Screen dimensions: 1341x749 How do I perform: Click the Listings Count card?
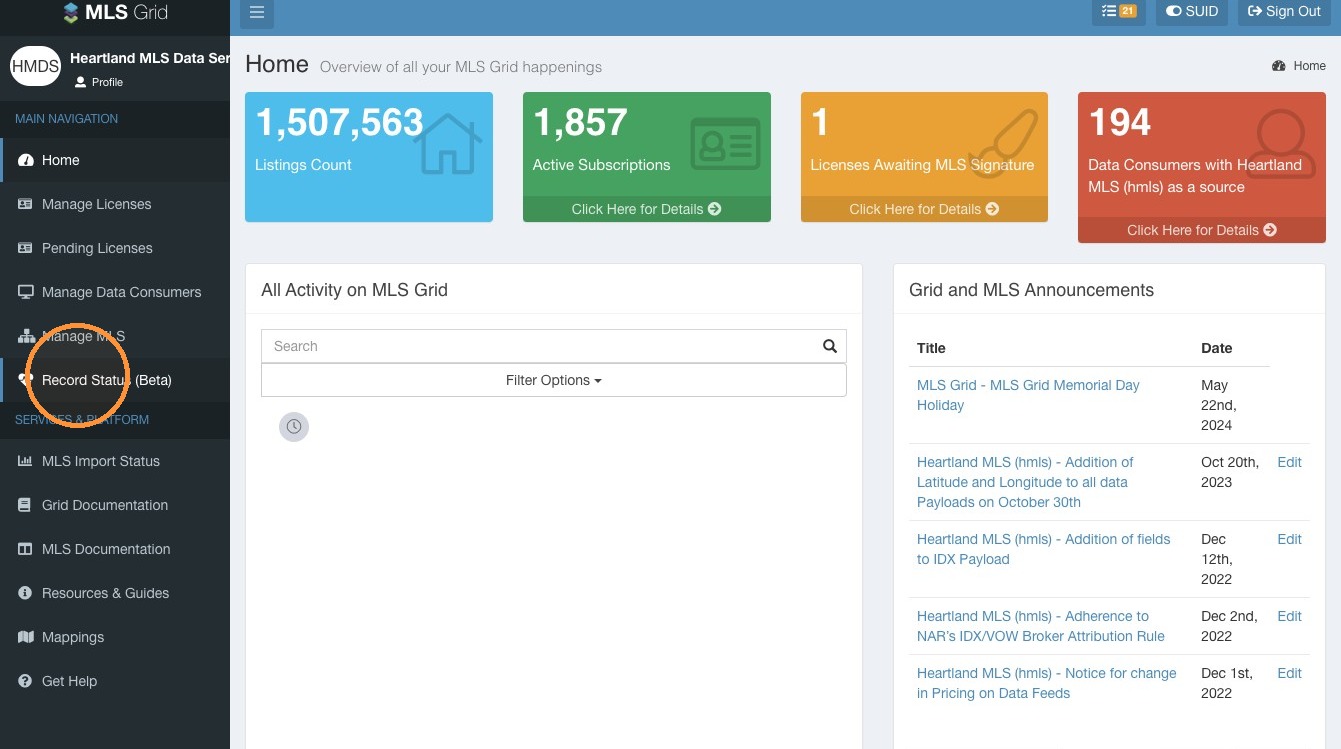pyautogui.click(x=369, y=157)
